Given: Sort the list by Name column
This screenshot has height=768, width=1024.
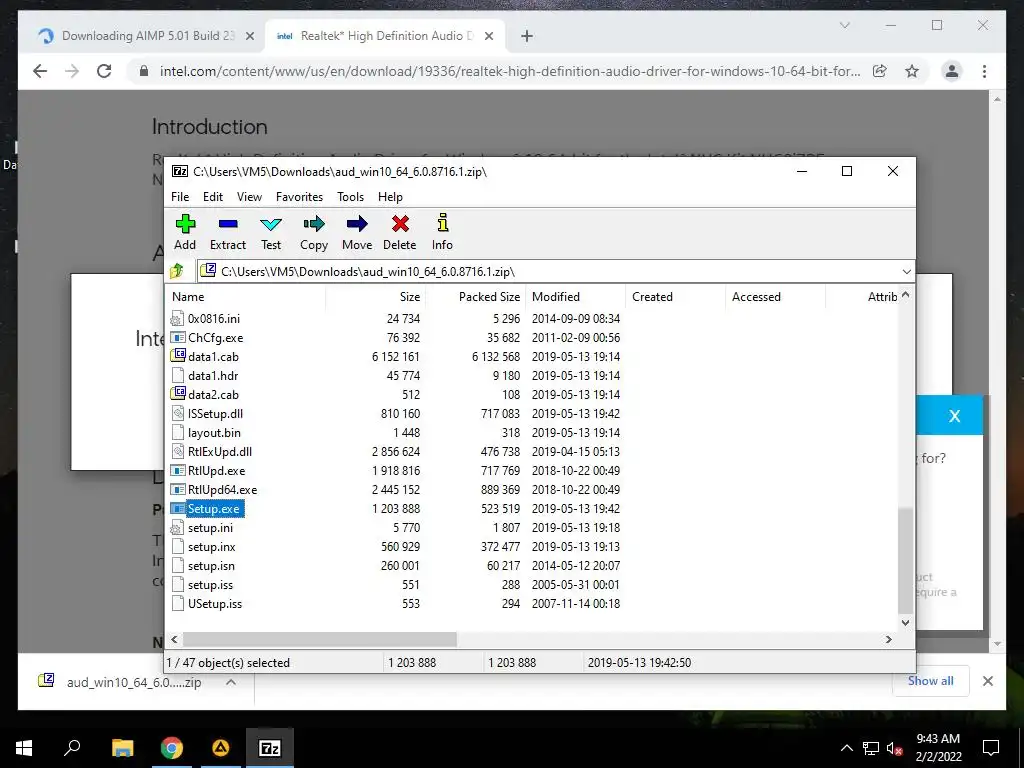Looking at the screenshot, I should 188,296.
